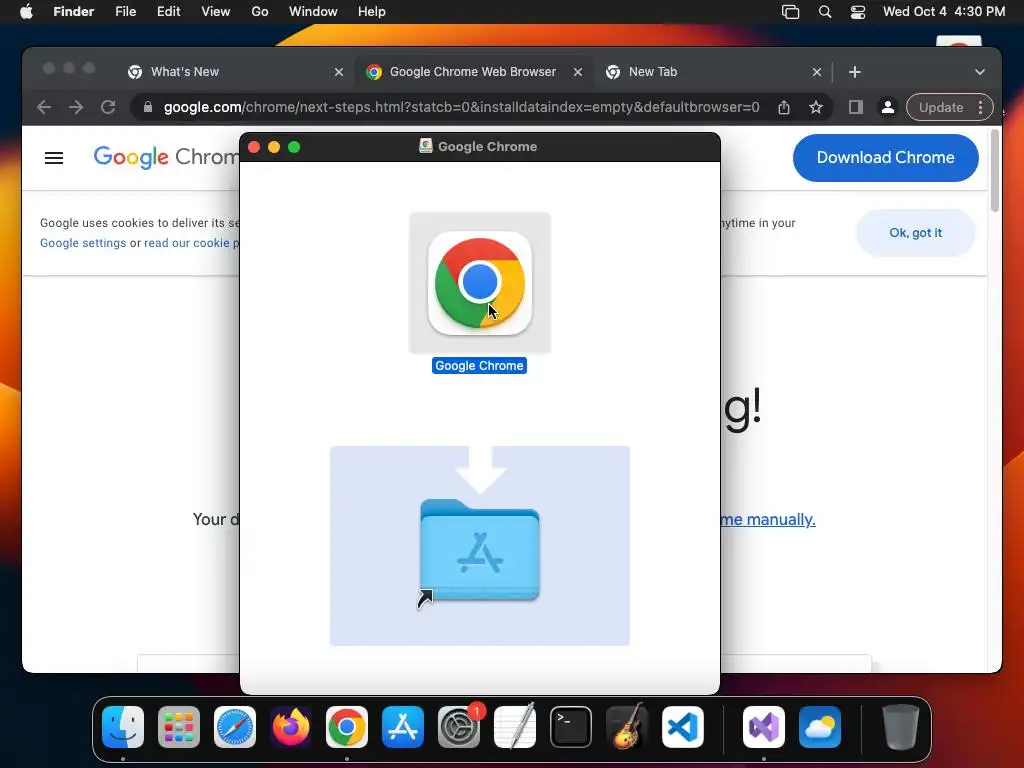The image size is (1024, 768).
Task: Expand the tab search chevron
Action: [x=980, y=72]
